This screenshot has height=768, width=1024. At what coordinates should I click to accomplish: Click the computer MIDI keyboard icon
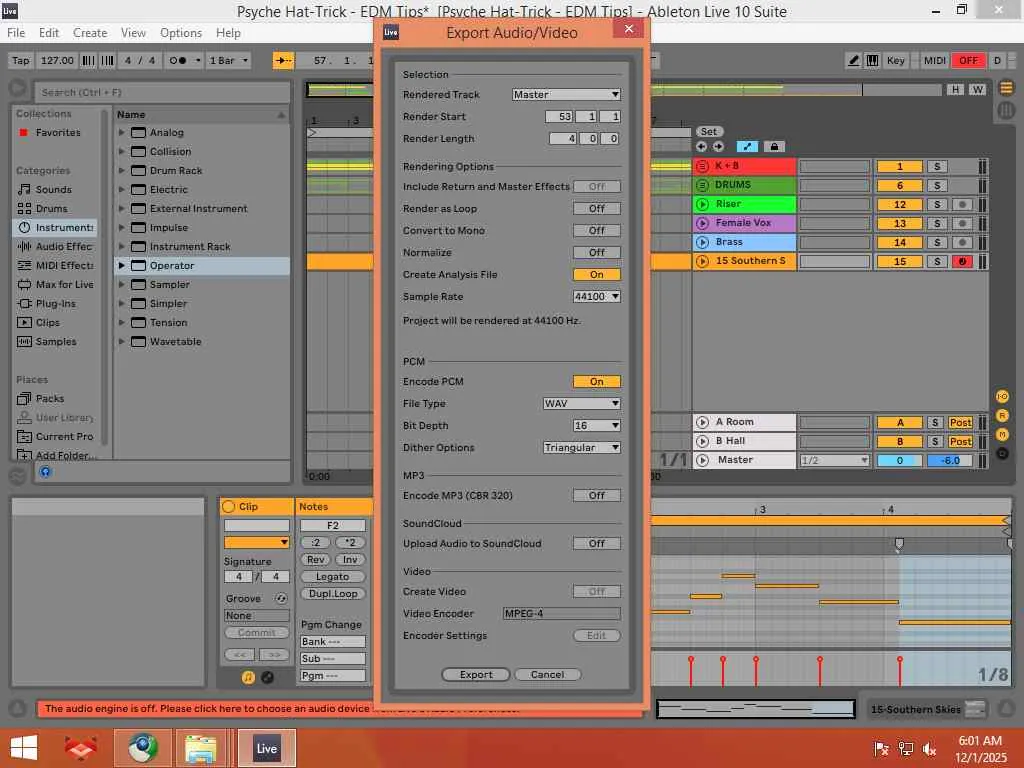[x=872, y=60]
